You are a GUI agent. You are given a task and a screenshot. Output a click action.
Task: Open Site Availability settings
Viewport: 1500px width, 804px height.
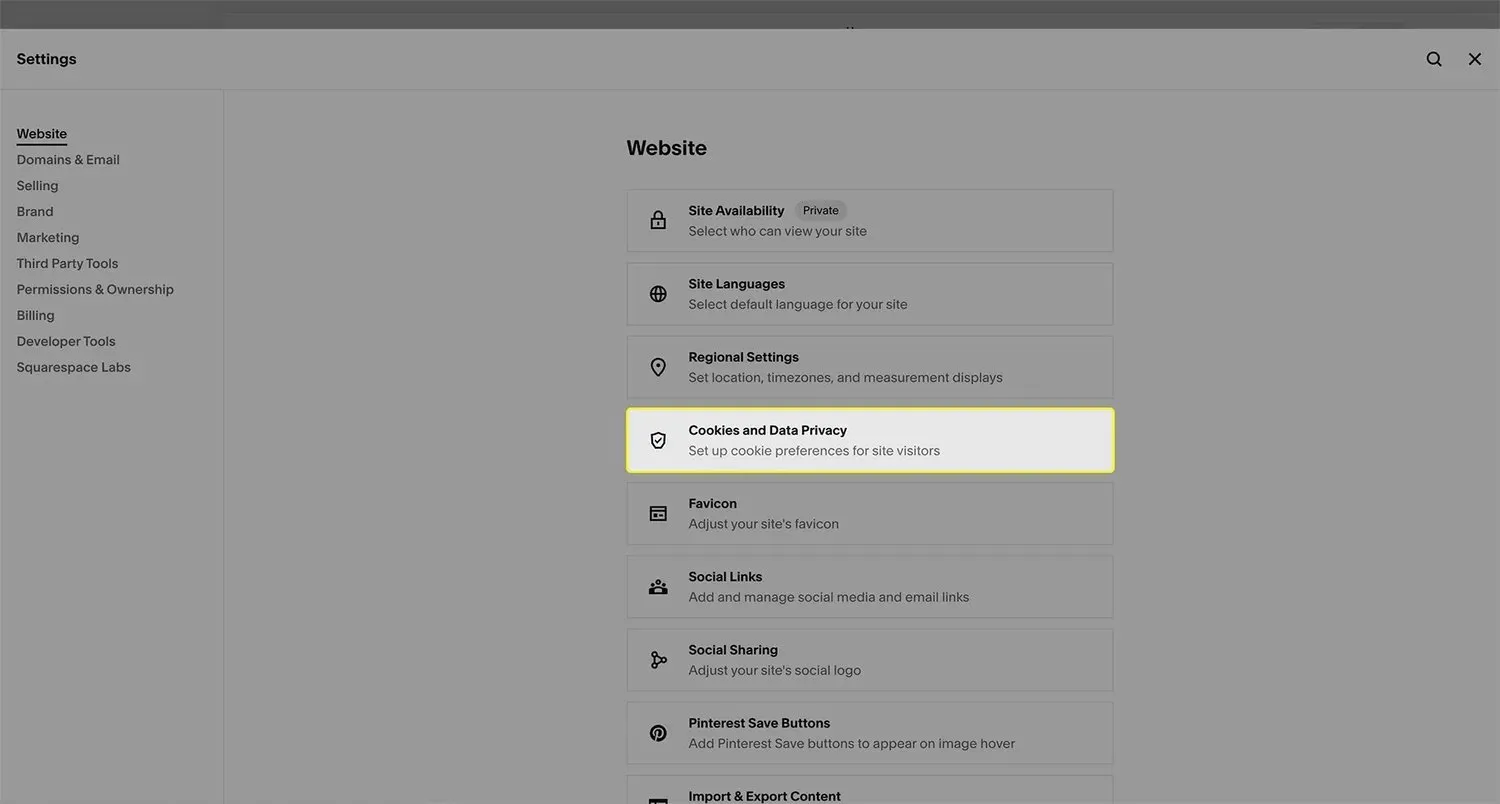click(870, 221)
